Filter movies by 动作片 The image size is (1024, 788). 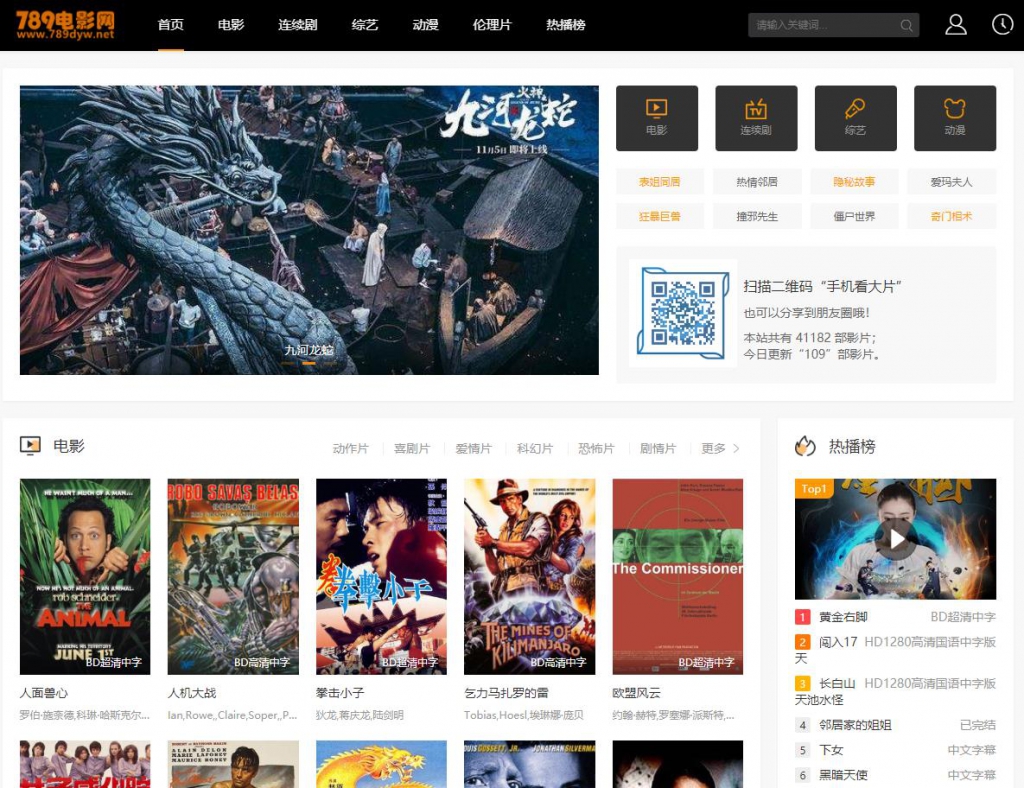(351, 449)
